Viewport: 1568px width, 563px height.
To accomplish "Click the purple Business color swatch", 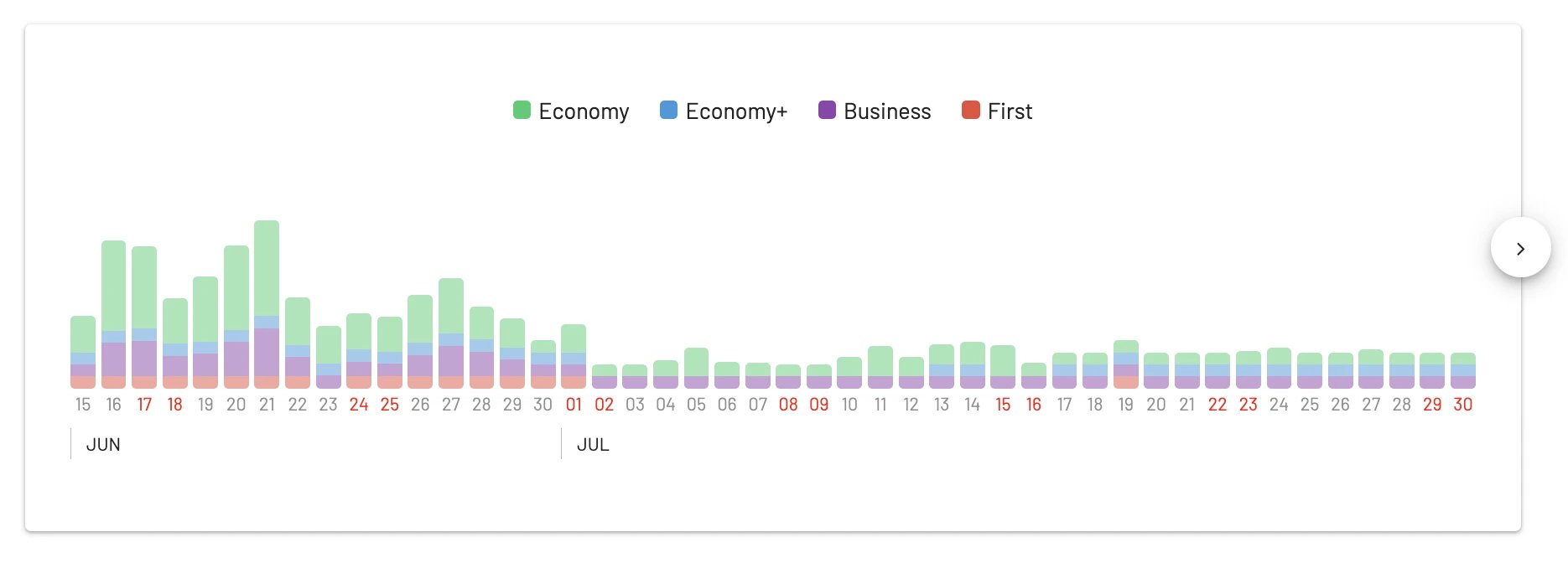I will coord(827,110).
